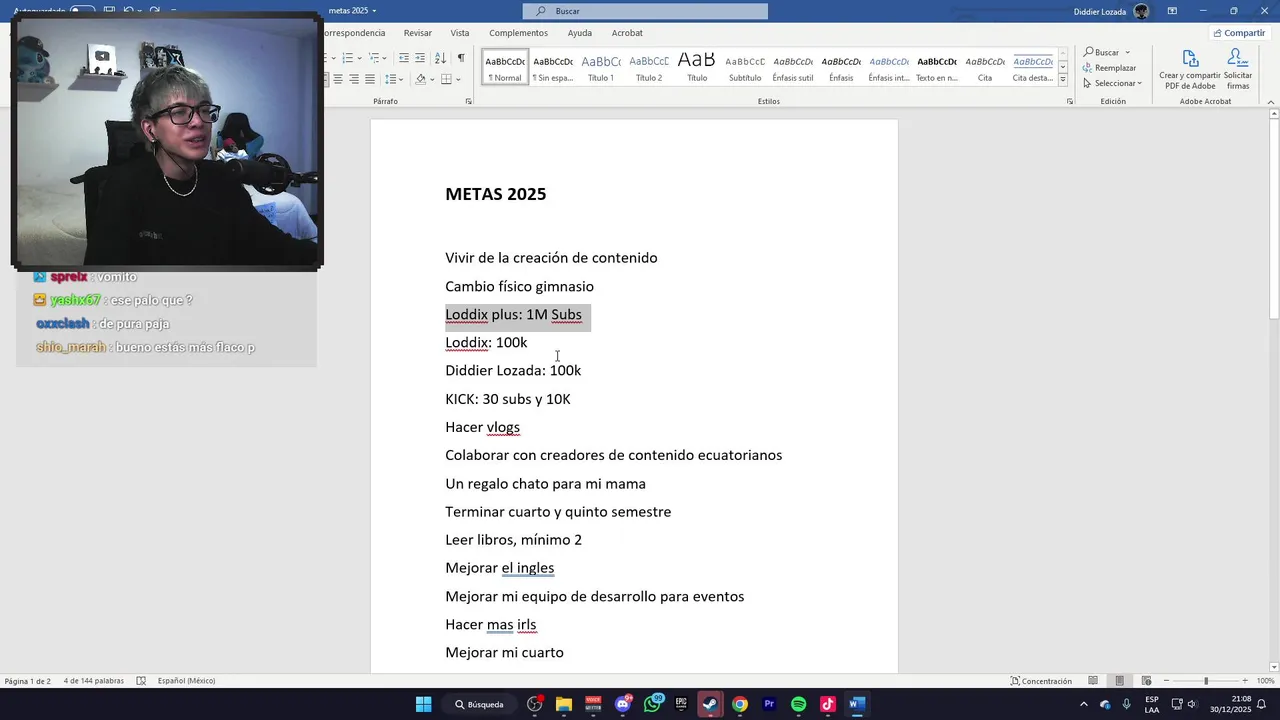Open the borders dropdown arrow
This screenshot has height=720, width=1280.
tap(458, 79)
